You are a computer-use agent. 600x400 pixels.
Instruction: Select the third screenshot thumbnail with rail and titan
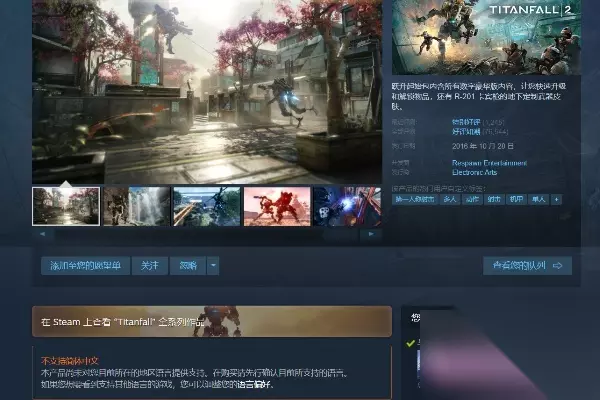[207, 206]
